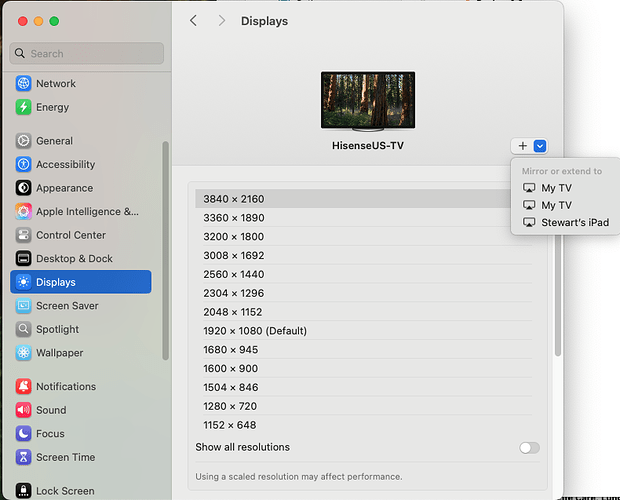Open the add display dropdown arrow
Image resolution: width=620 pixels, height=500 pixels.
[540, 146]
